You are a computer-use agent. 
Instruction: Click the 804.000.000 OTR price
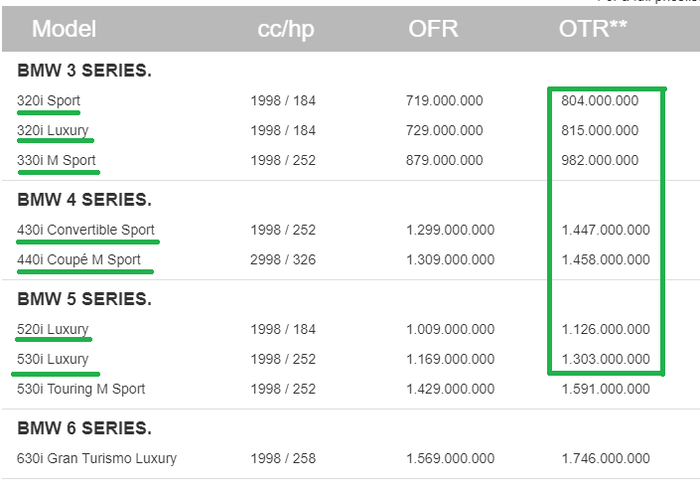click(600, 101)
